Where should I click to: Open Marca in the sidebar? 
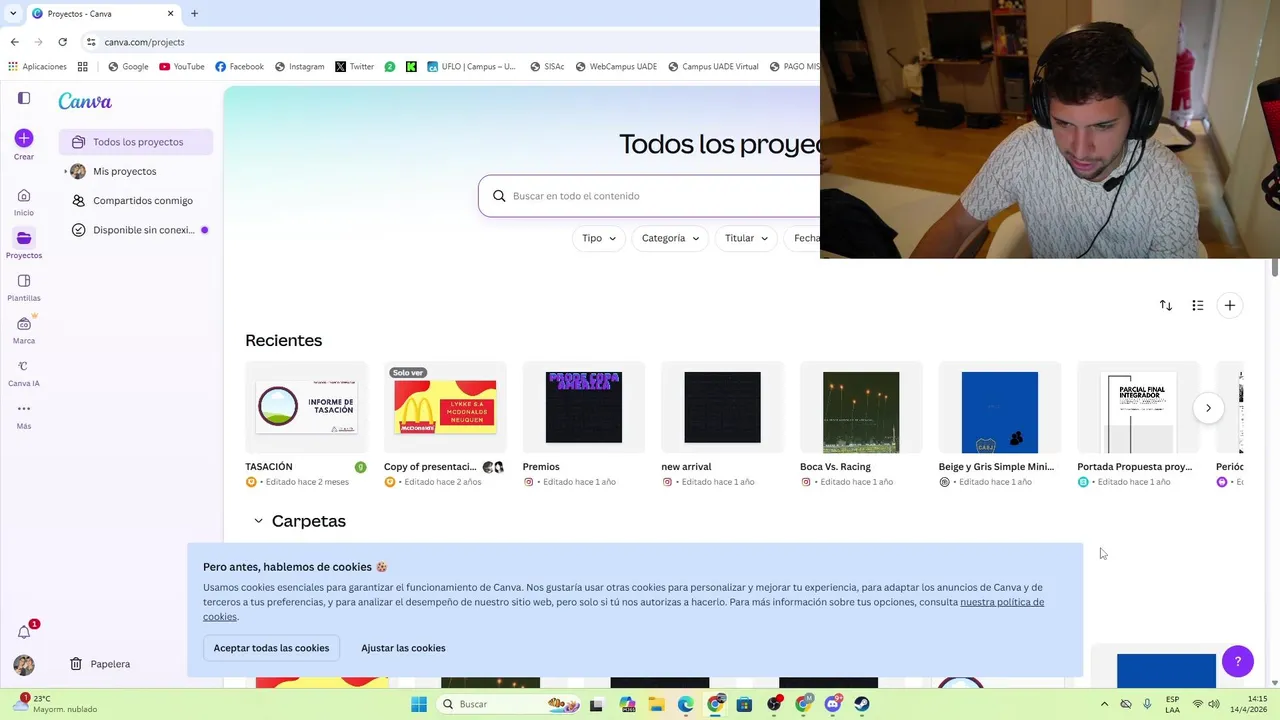[24, 330]
